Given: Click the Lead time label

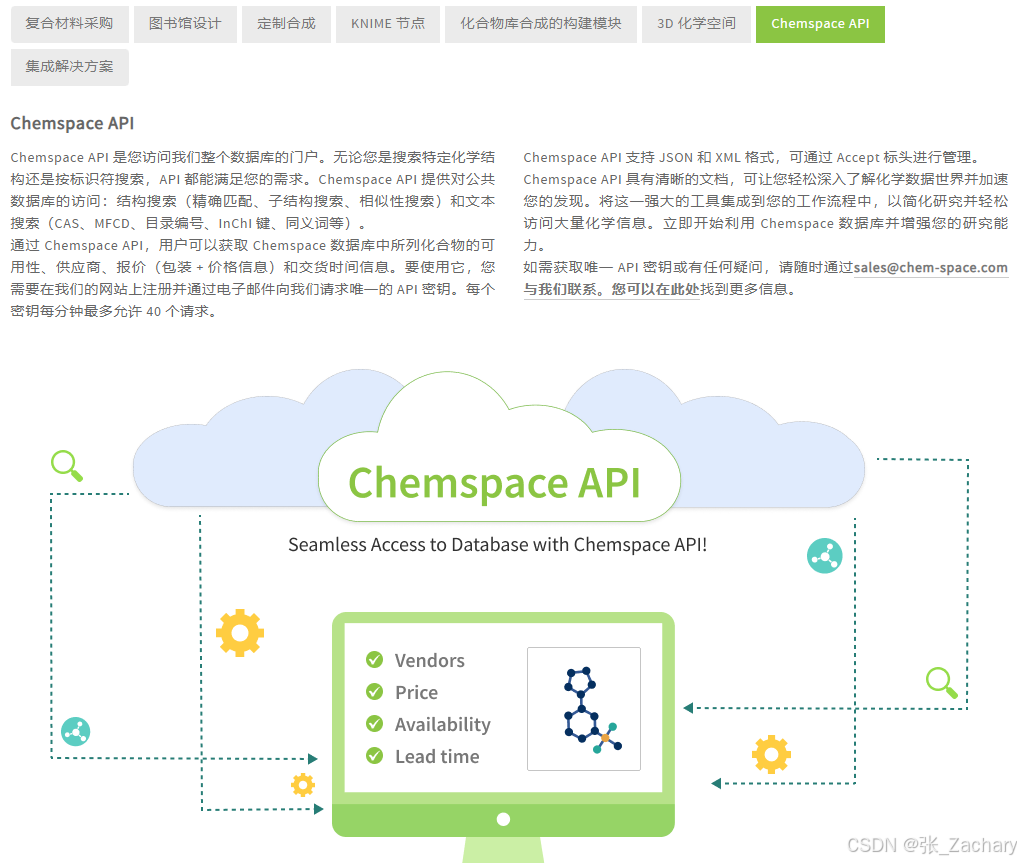Looking at the screenshot, I should pos(437,756).
